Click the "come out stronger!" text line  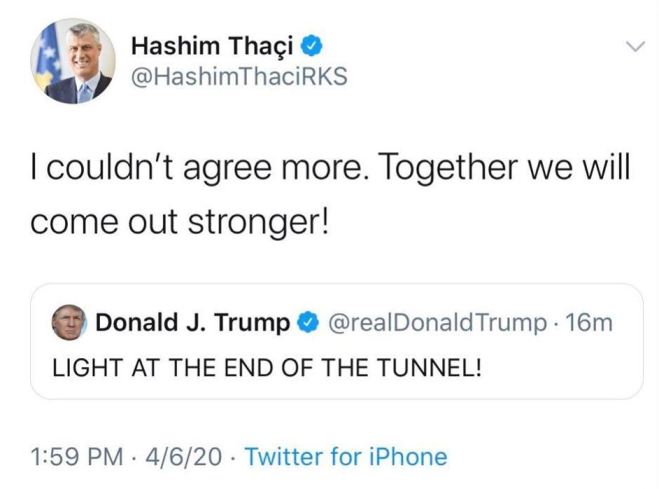179,222
